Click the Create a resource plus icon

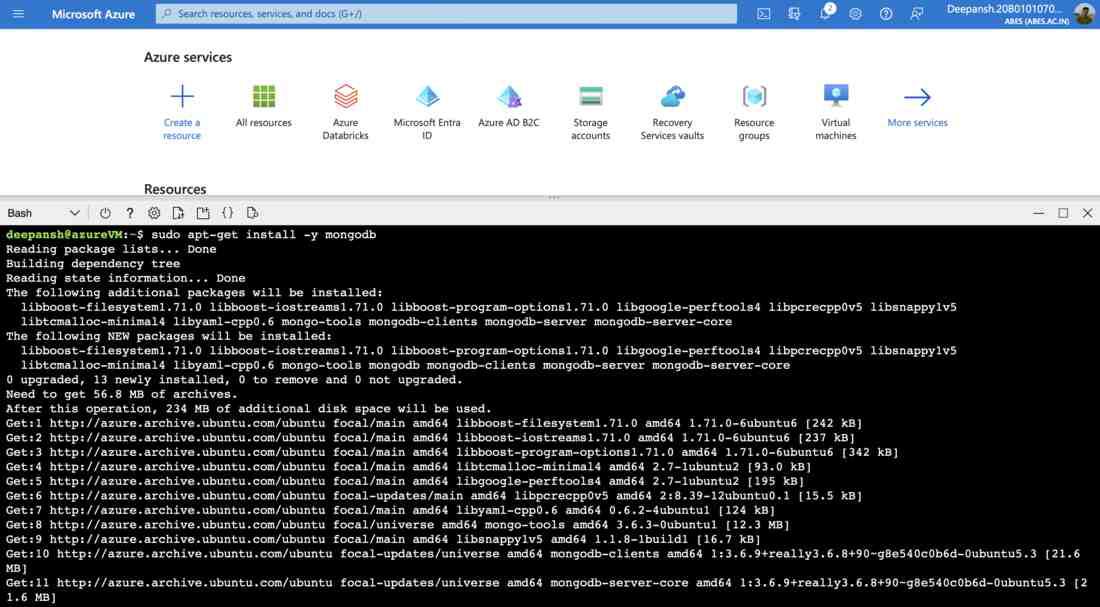point(182,96)
